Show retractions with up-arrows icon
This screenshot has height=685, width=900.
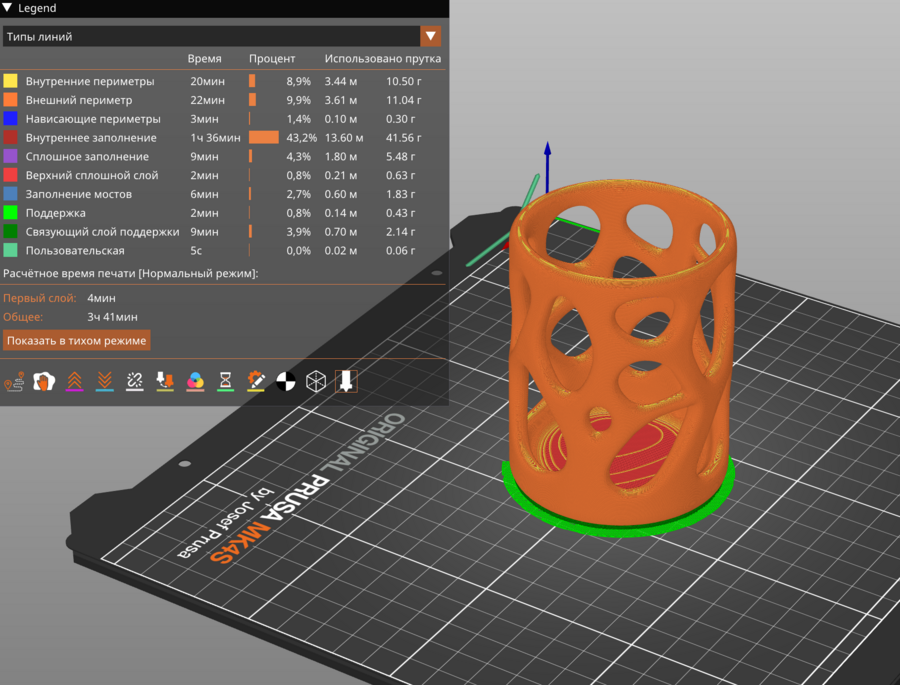[x=74, y=381]
